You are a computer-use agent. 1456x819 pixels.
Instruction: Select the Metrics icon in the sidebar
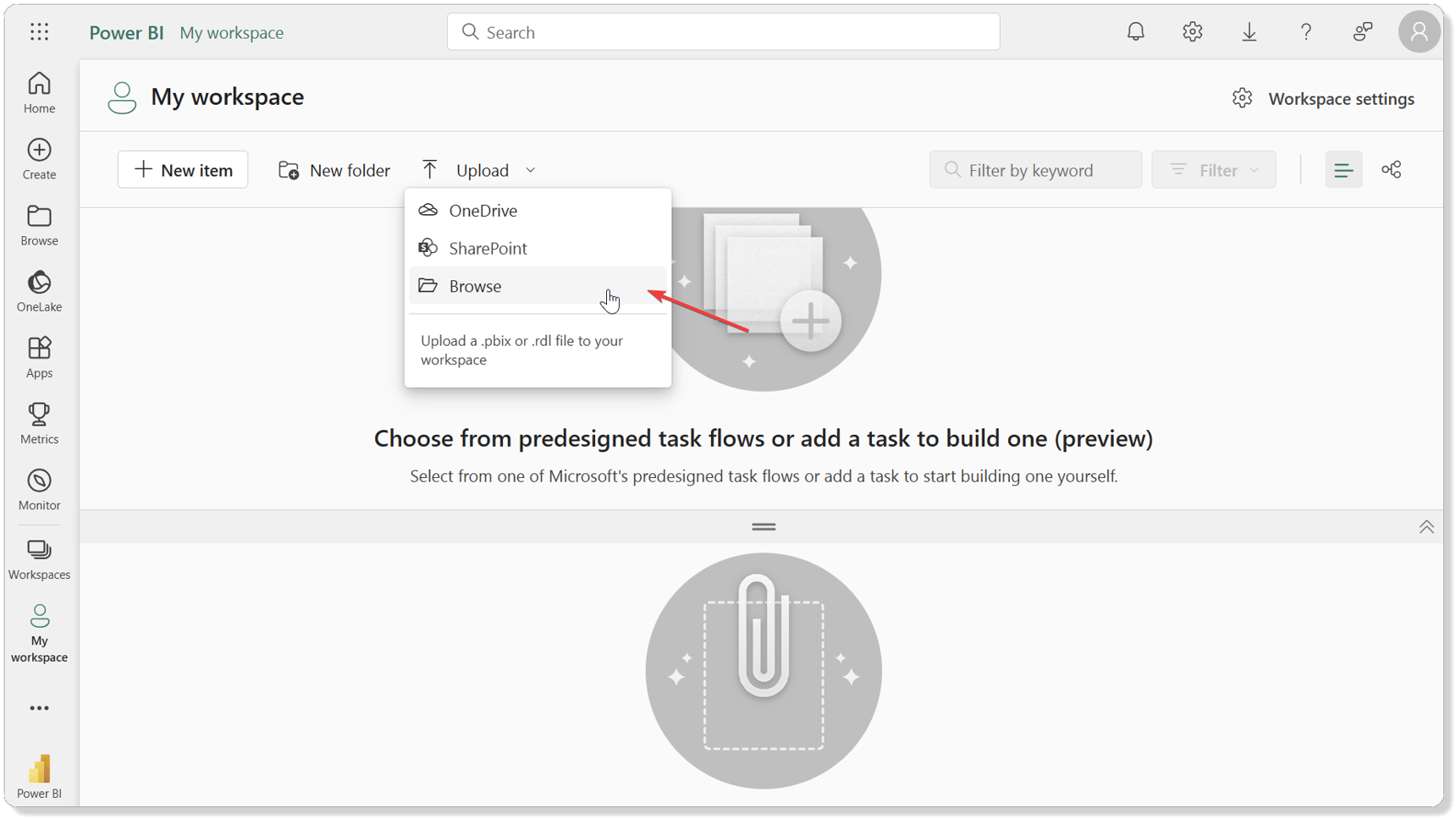coord(39,421)
